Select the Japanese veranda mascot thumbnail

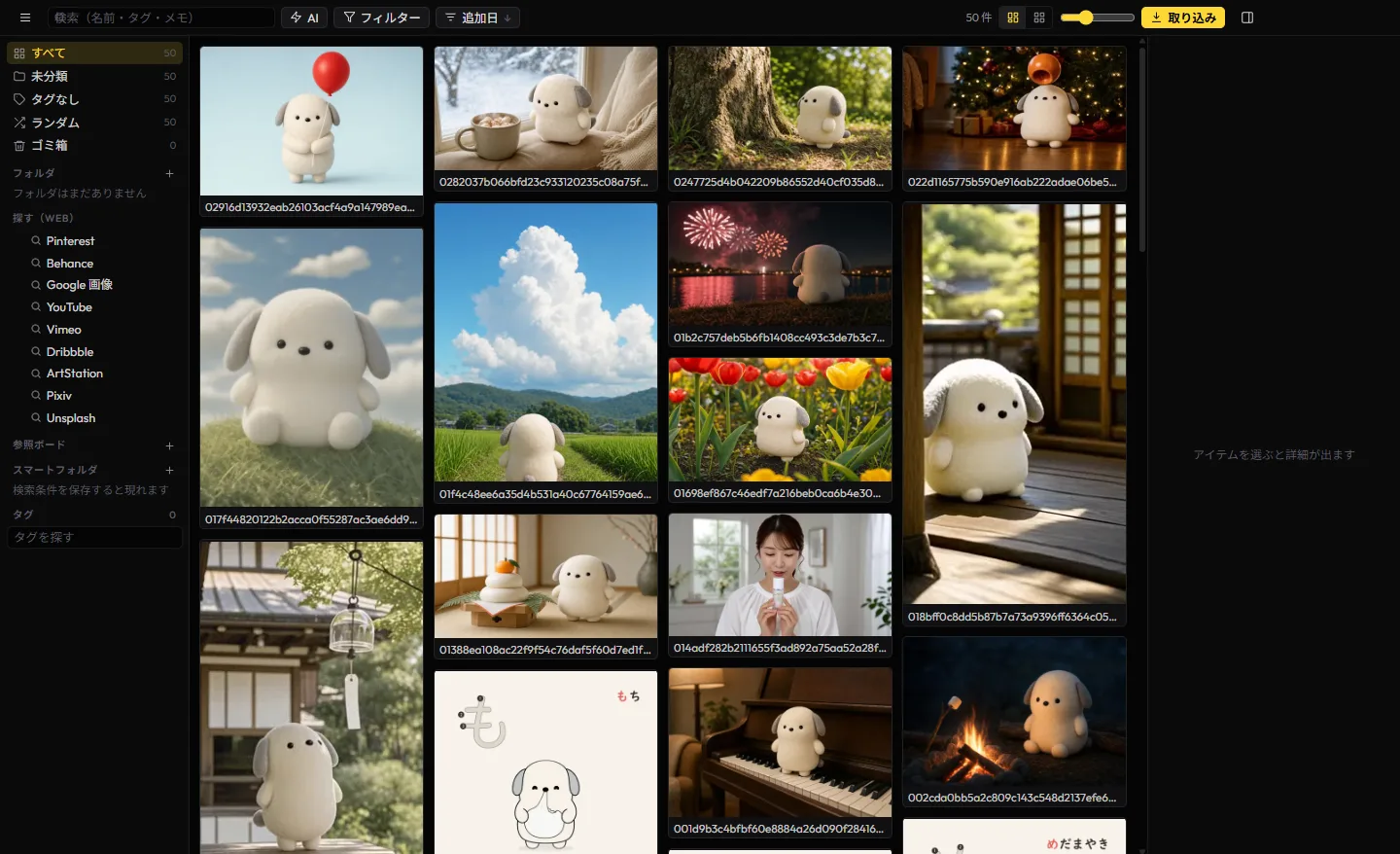tap(1014, 403)
